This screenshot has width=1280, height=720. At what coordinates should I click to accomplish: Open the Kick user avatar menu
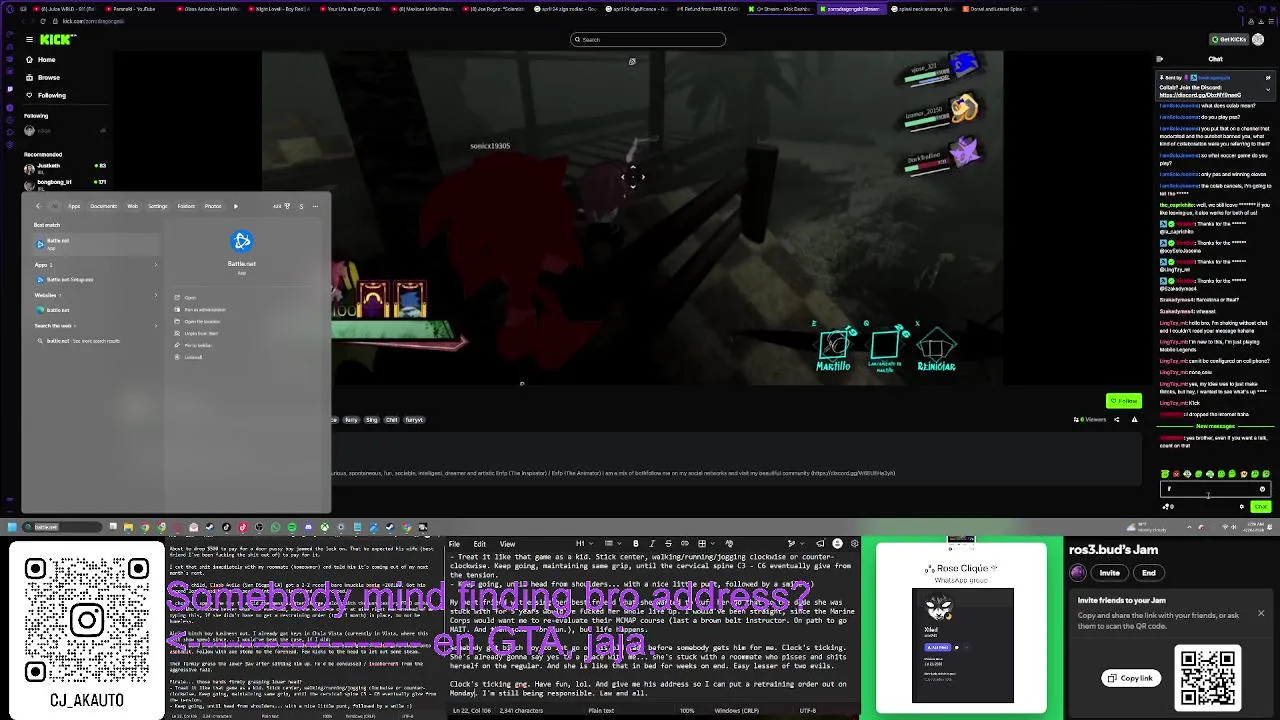(x=1259, y=39)
